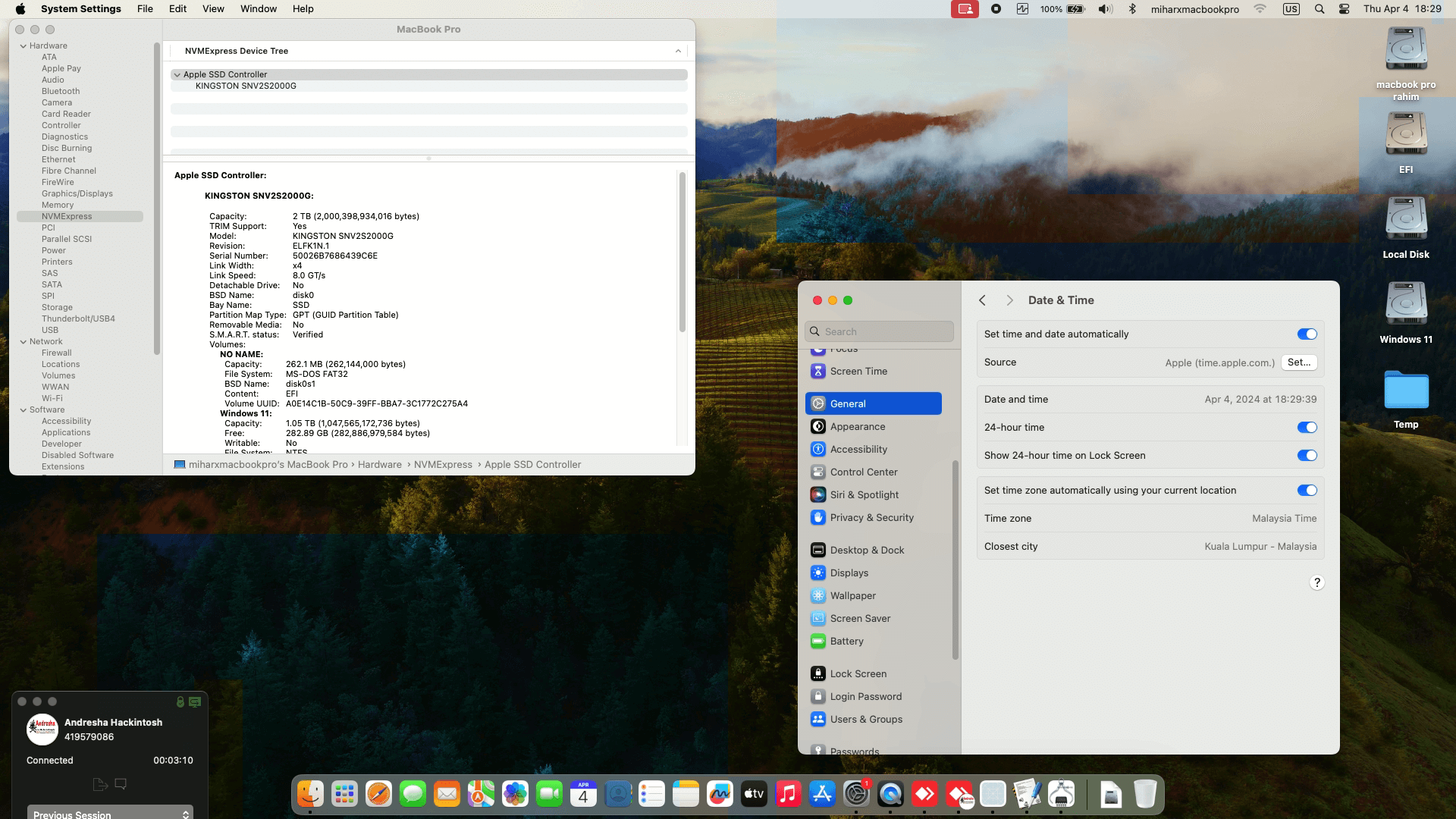This screenshot has height=819, width=1456.
Task: Open the Edit menu
Action: point(177,9)
